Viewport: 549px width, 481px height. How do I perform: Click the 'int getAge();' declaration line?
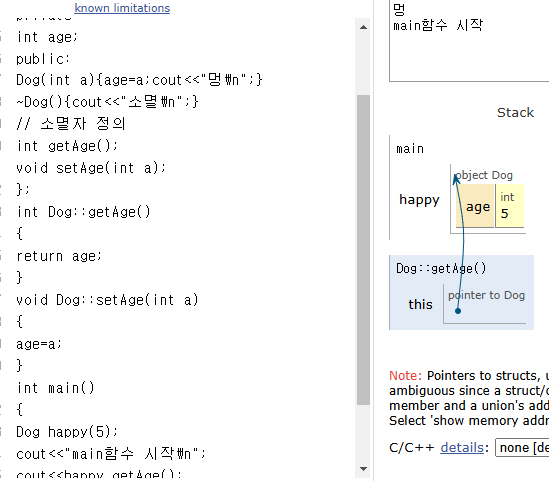coord(67,146)
